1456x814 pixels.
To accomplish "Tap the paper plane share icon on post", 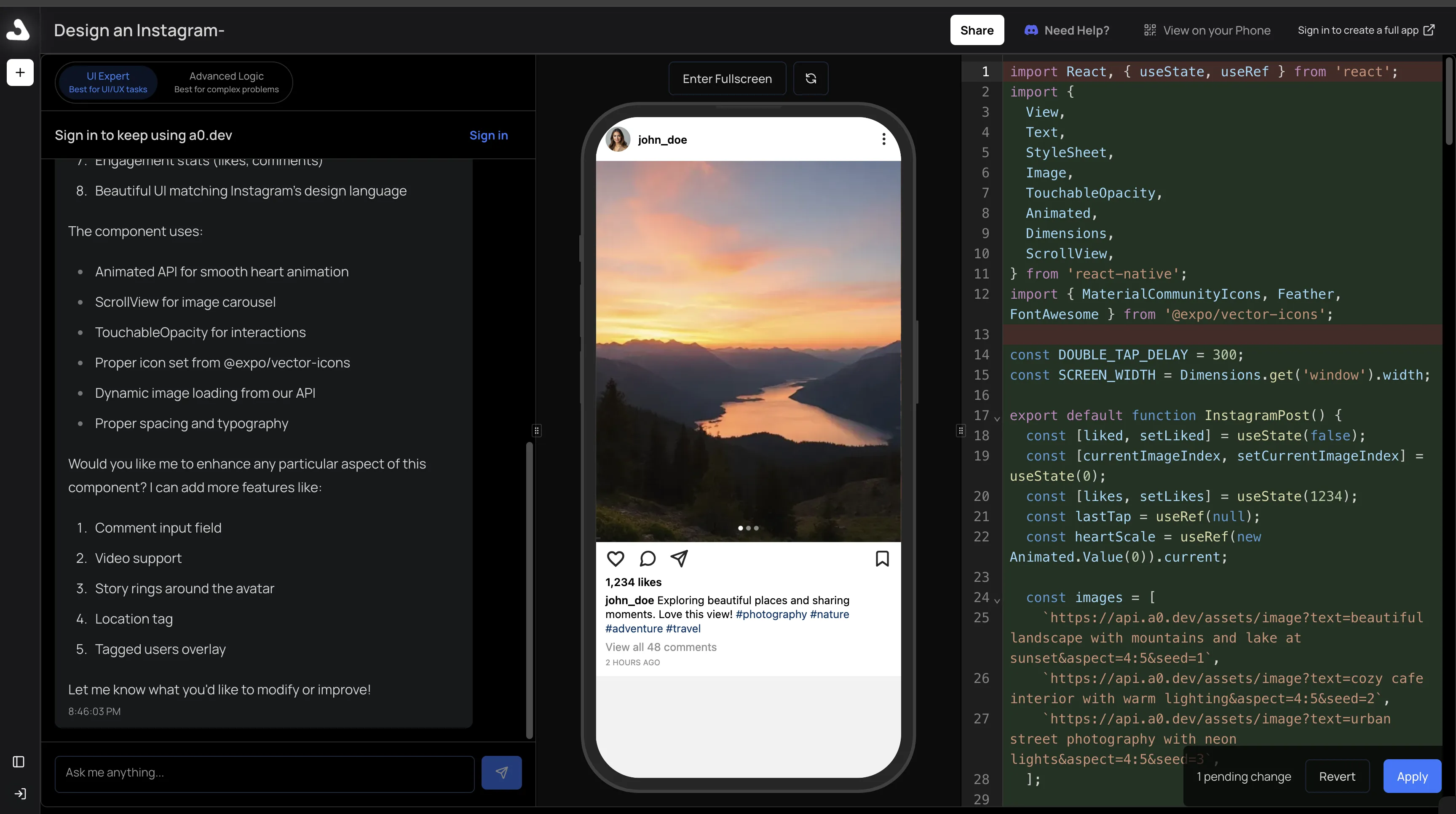I will tap(679, 559).
